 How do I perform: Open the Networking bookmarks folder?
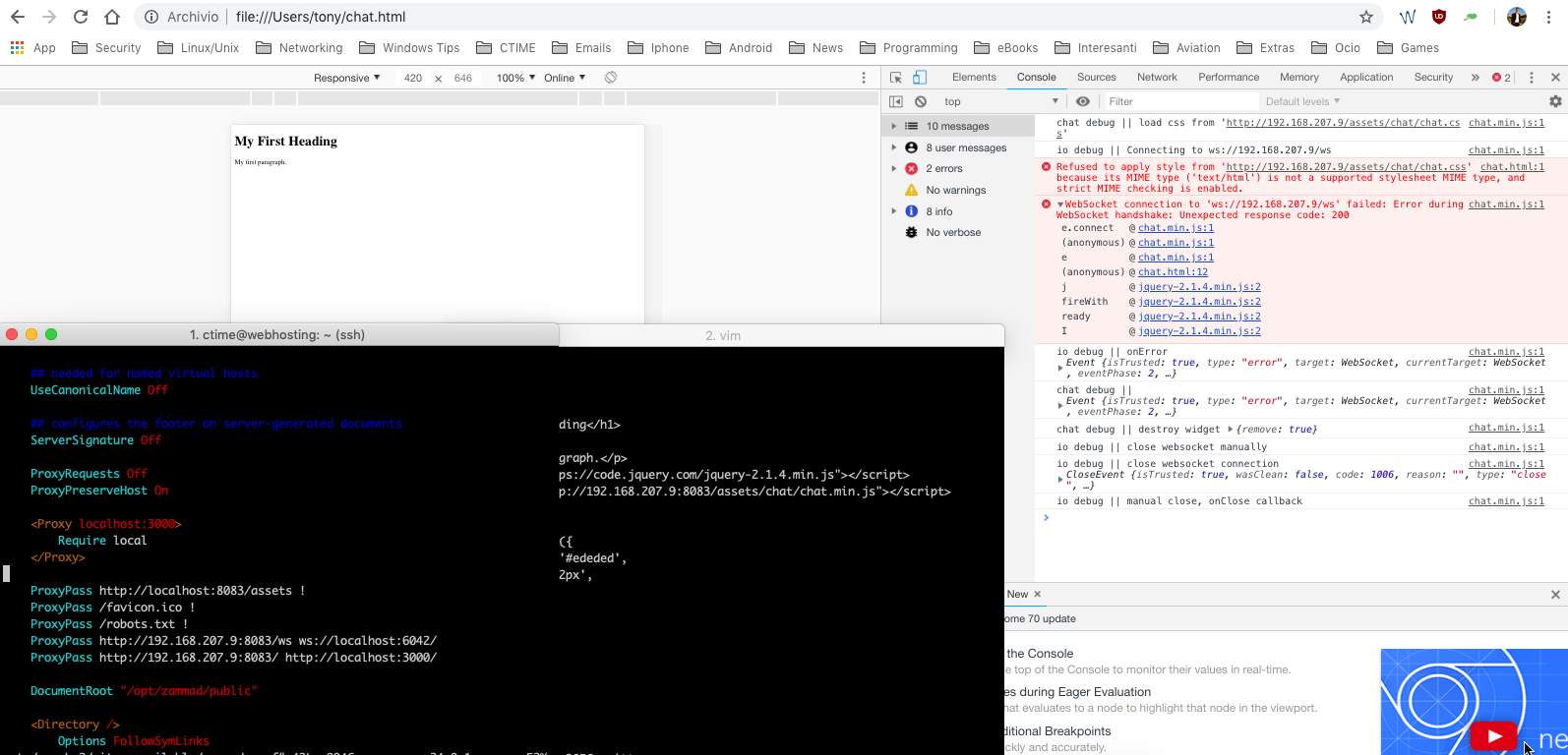click(x=299, y=47)
